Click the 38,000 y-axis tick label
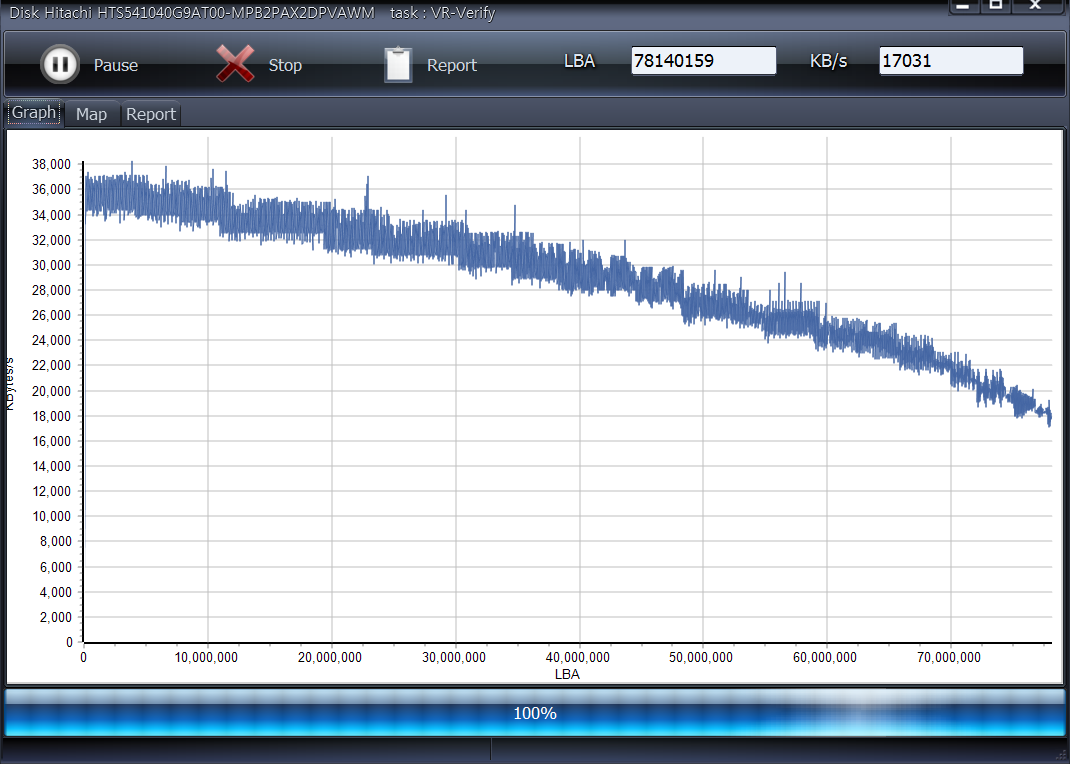 [x=51, y=164]
